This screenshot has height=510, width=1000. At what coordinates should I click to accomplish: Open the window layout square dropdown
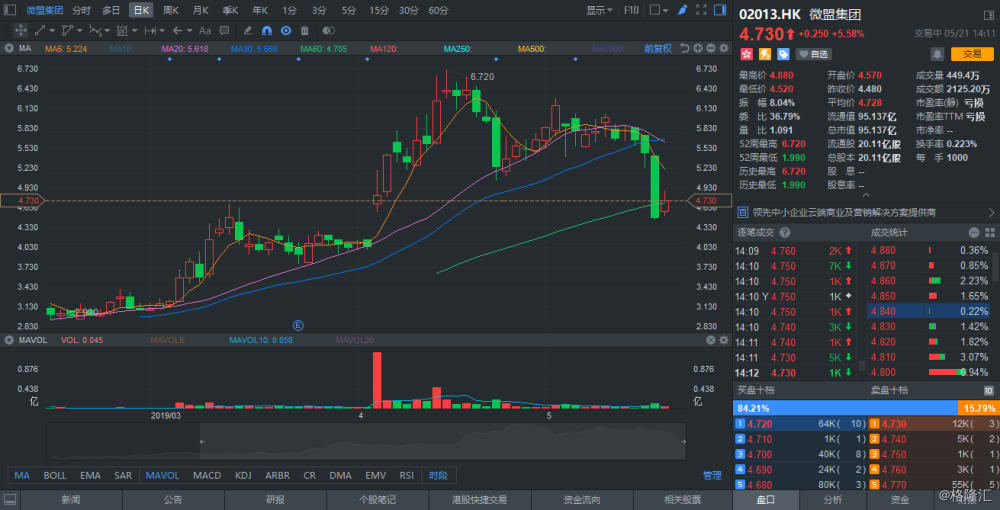point(659,10)
